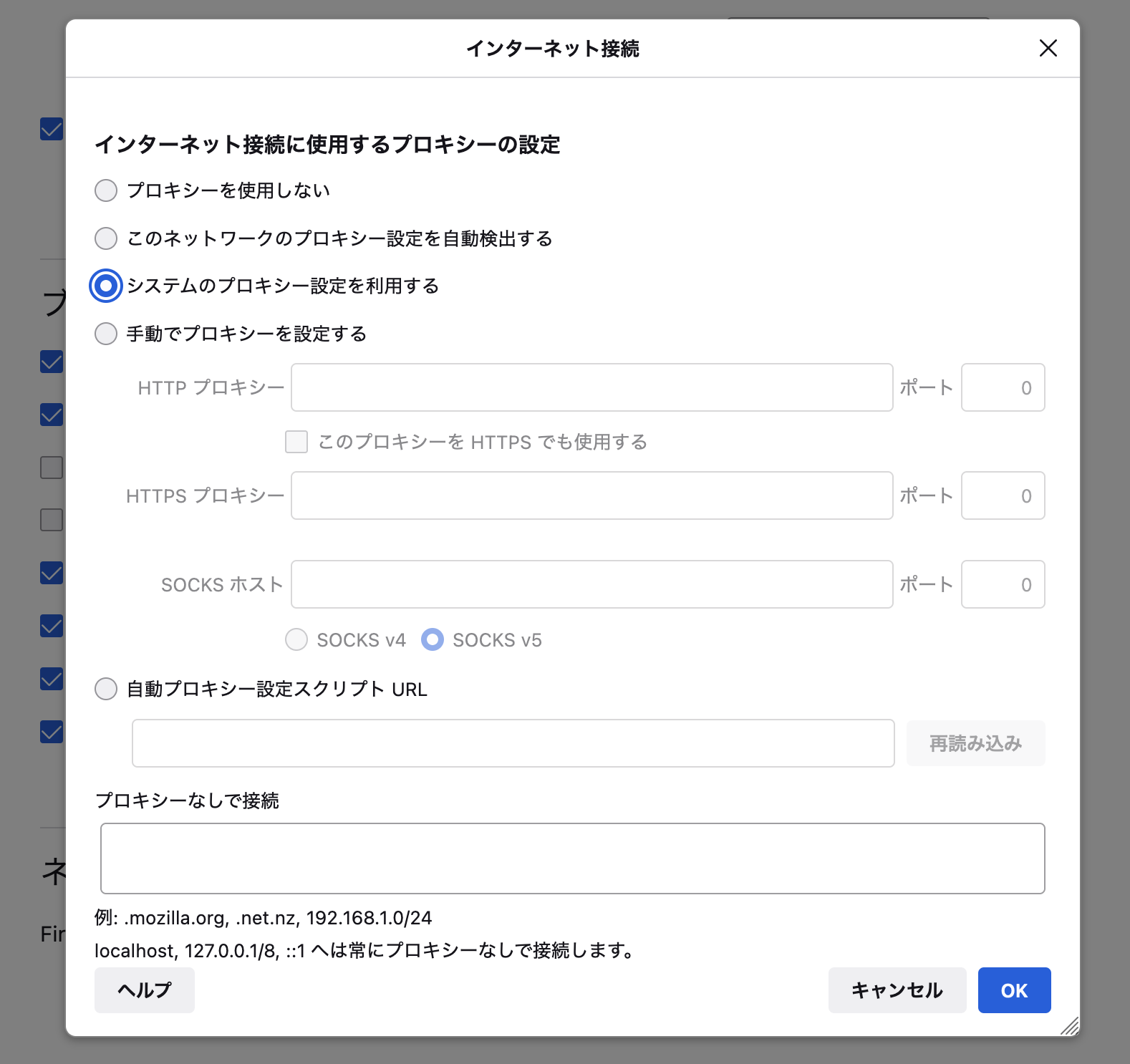Select プロキシーを使用しない radio button
Viewport: 1130px width, 1064px height.
(x=106, y=190)
